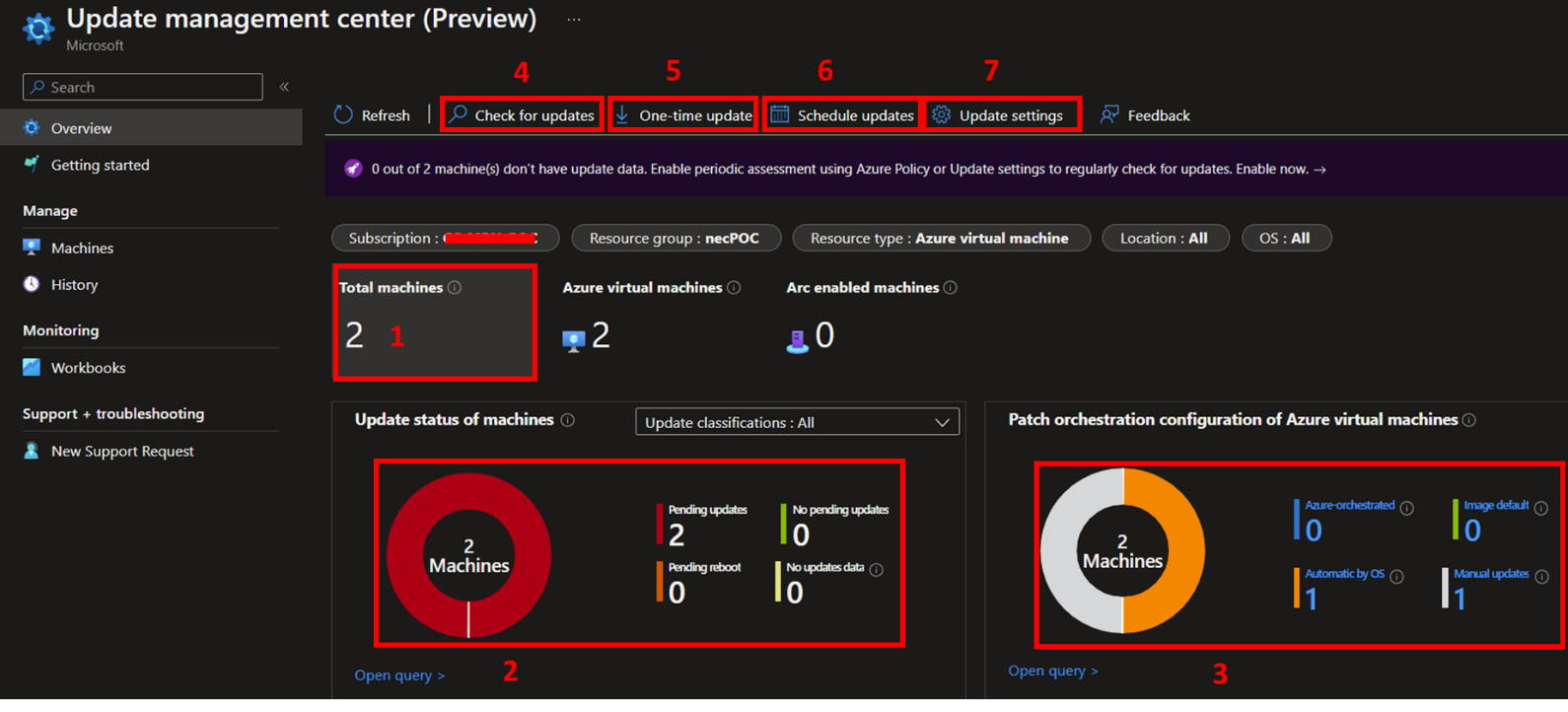Click the Check for updates magnifier icon
This screenshot has width=1568, height=712.
click(459, 114)
